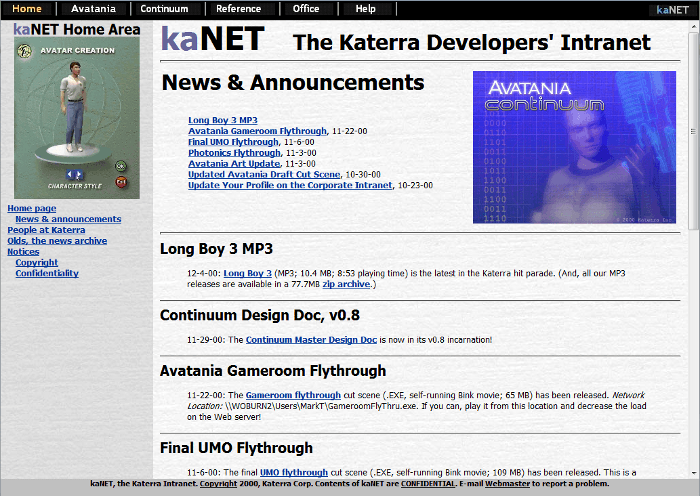Viewport: 700px width, 496px height.
Task: Open the Avatania Continuum banner image
Action: (x=574, y=147)
